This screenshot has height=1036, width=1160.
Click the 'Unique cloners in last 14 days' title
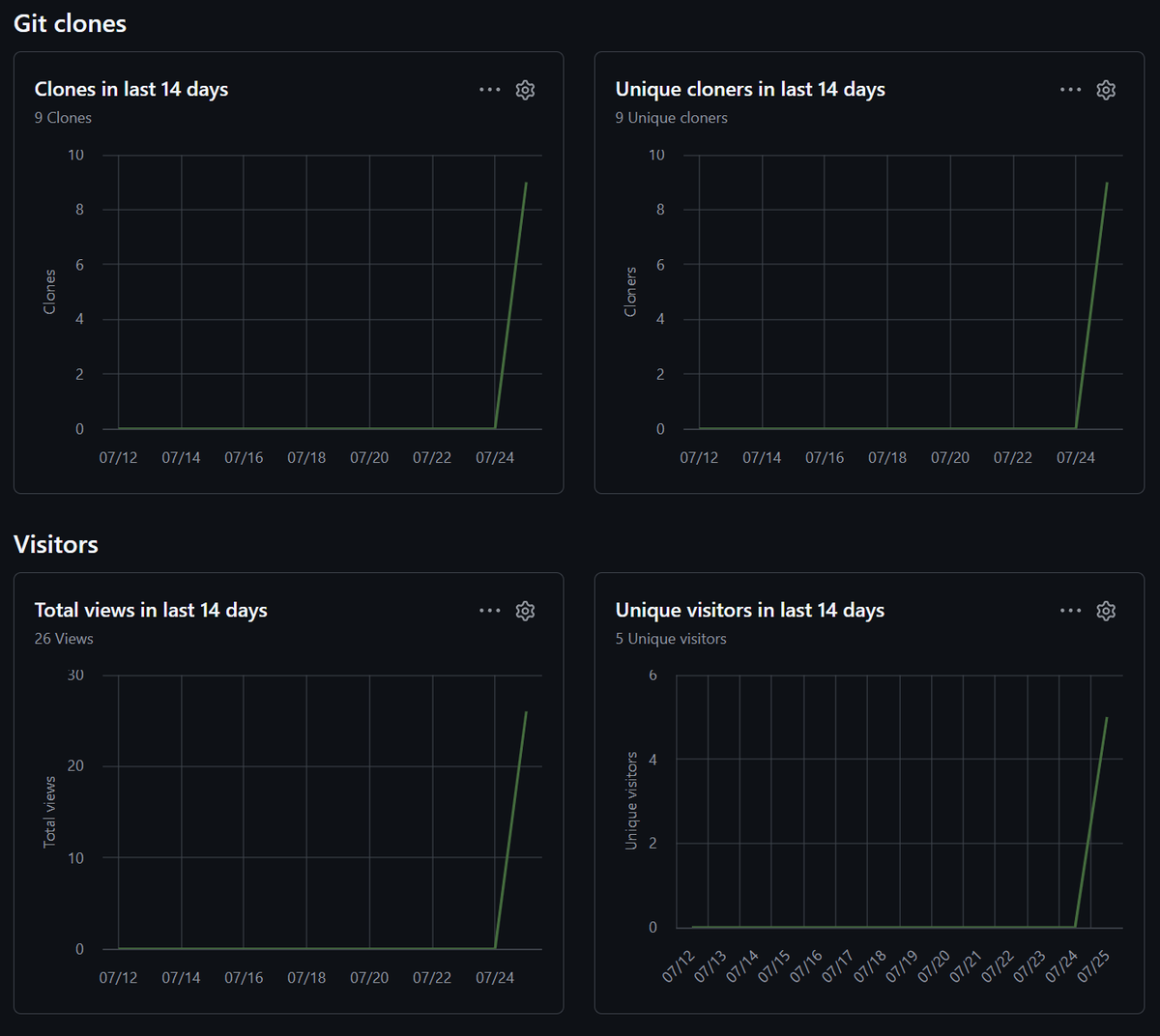[x=750, y=89]
